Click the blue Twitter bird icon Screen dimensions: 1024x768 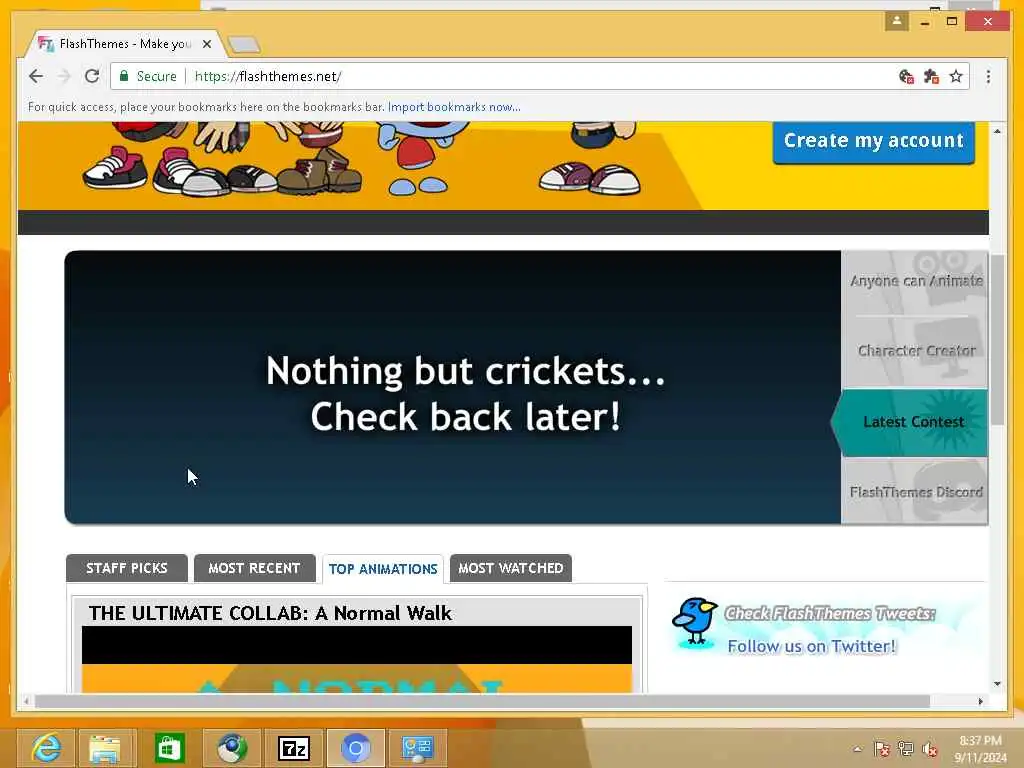point(695,622)
